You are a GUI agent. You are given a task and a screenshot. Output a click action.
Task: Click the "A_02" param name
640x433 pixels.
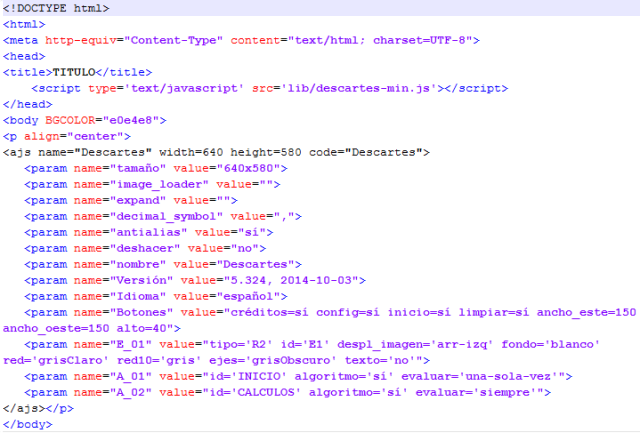click(131, 392)
